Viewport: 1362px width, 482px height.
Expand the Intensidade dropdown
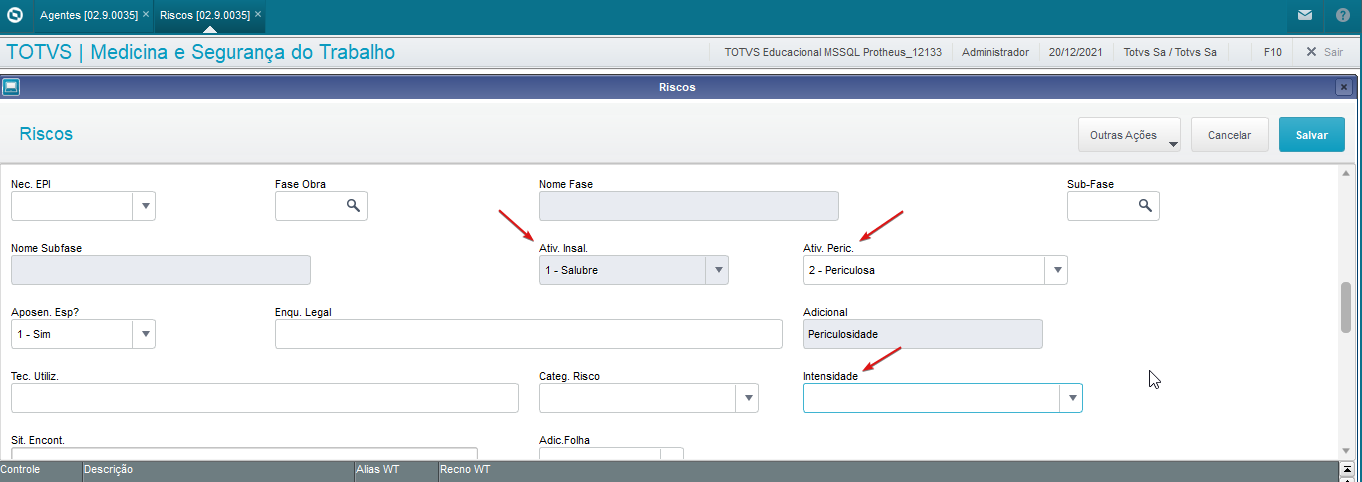(x=1071, y=398)
